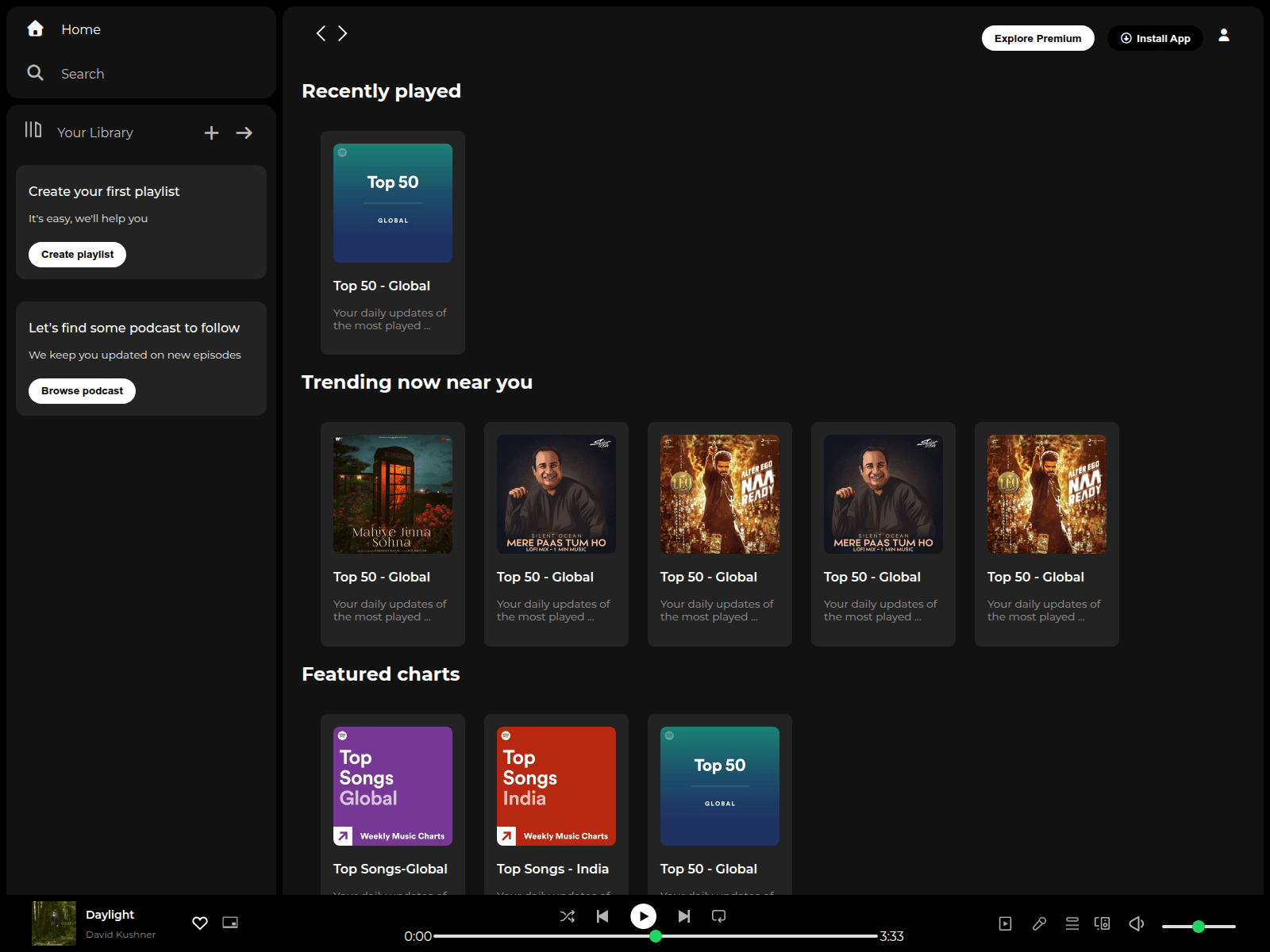Click the Browse podcast button
This screenshot has height=952, width=1270.
(82, 390)
